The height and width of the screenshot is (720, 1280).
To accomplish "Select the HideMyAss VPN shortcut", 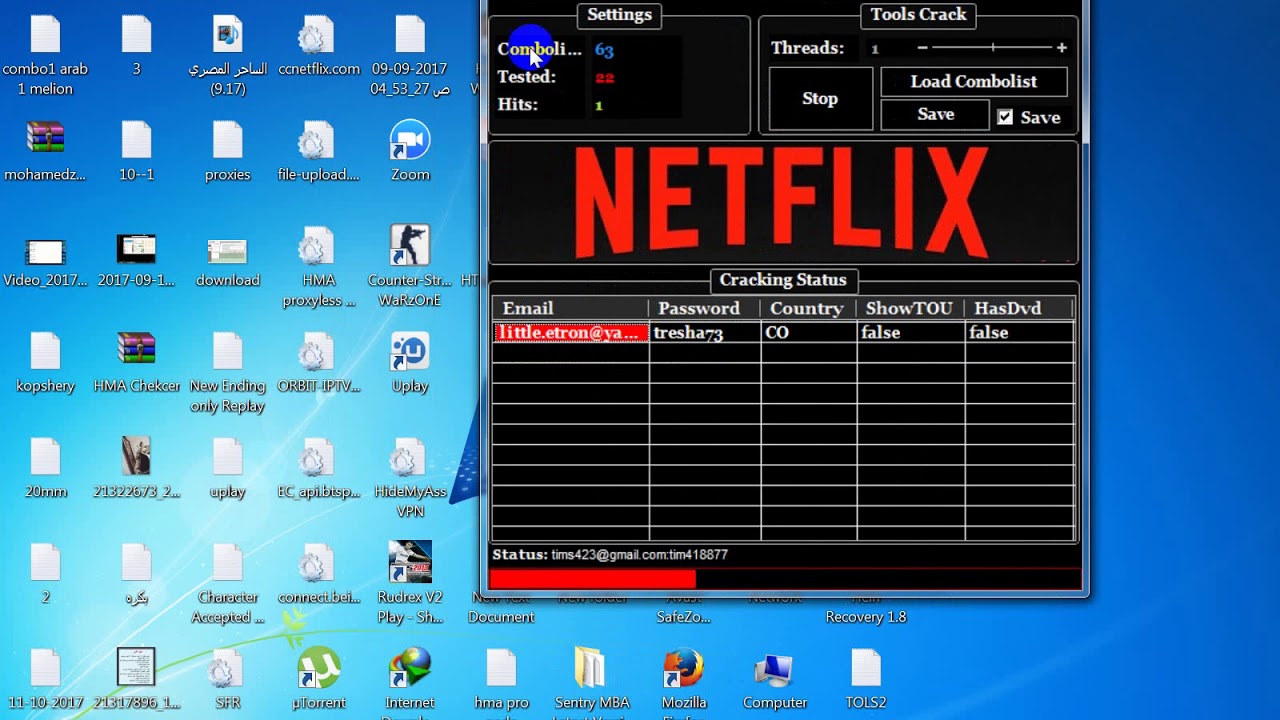I will tap(410, 478).
